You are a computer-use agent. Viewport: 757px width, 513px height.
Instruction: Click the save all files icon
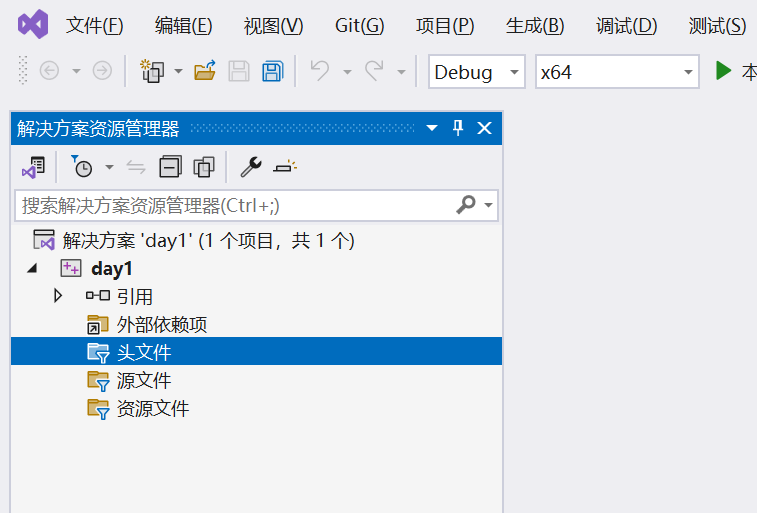273,71
